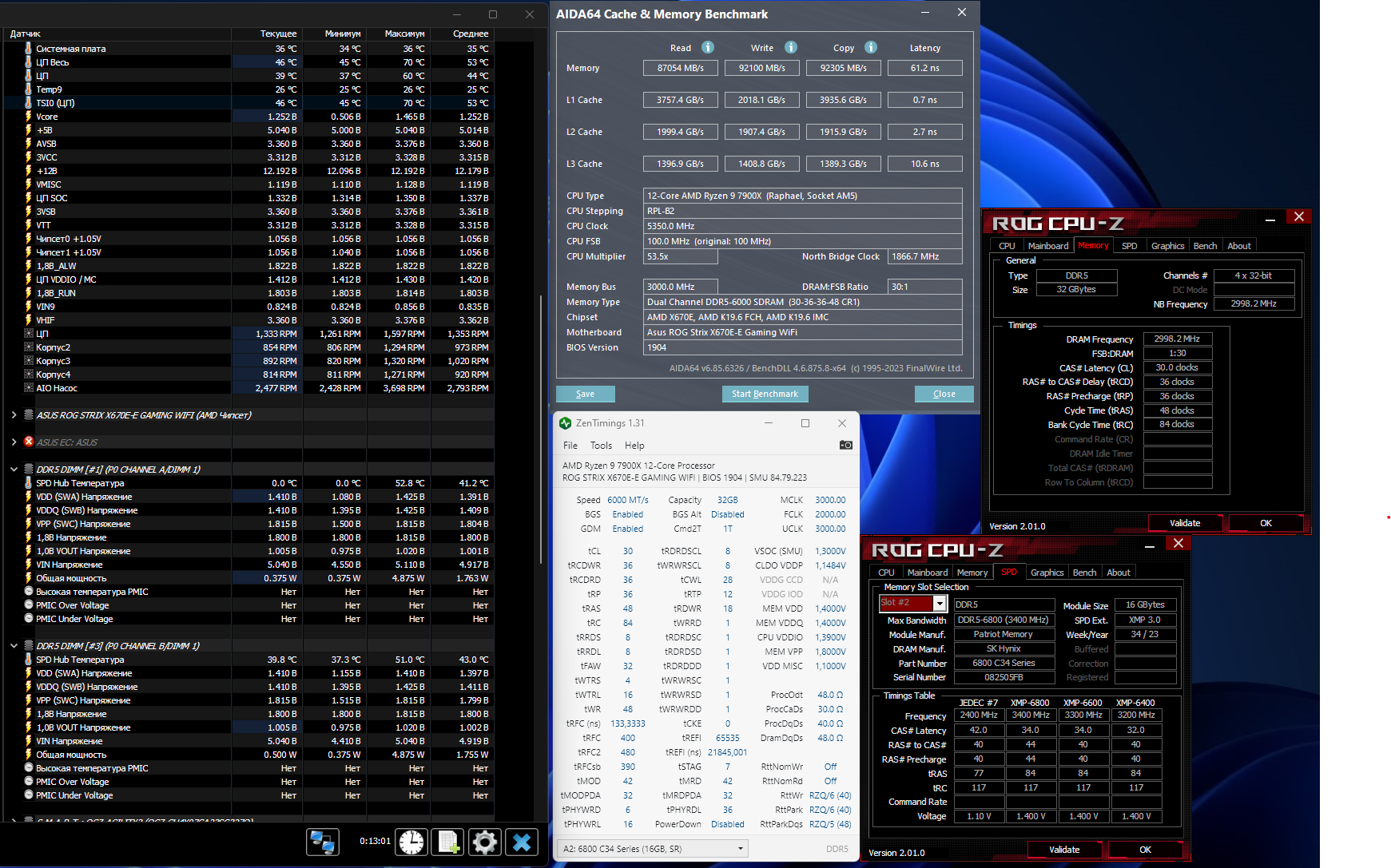1391x868 pixels.
Task: Click the CPU Type field 12-Core AMD Ryzen
Action: (803, 196)
